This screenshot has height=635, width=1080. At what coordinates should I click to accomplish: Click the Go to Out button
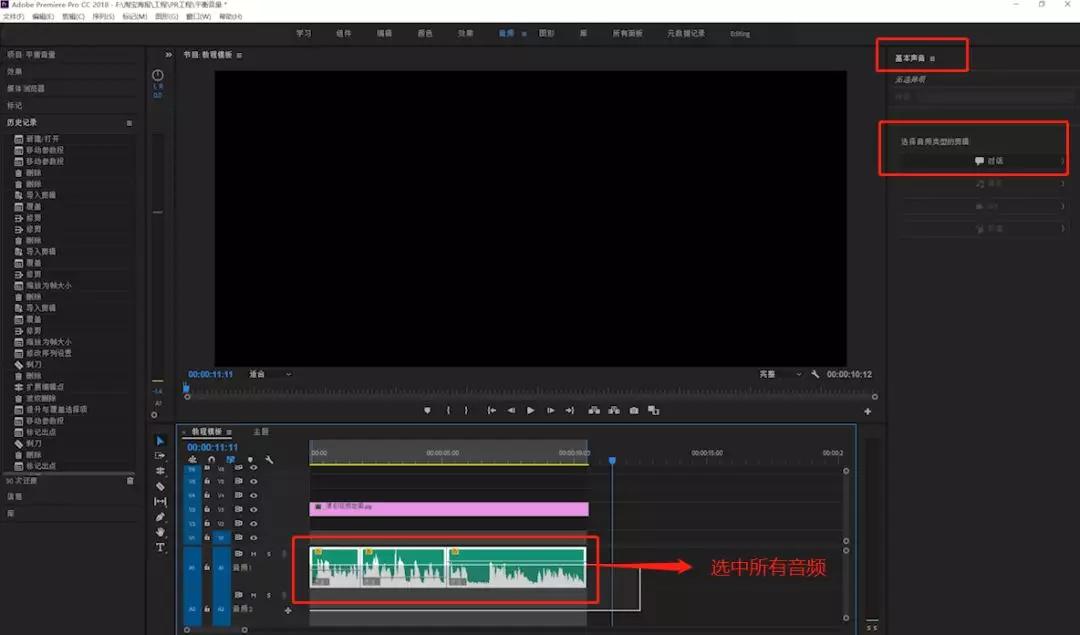(570, 410)
